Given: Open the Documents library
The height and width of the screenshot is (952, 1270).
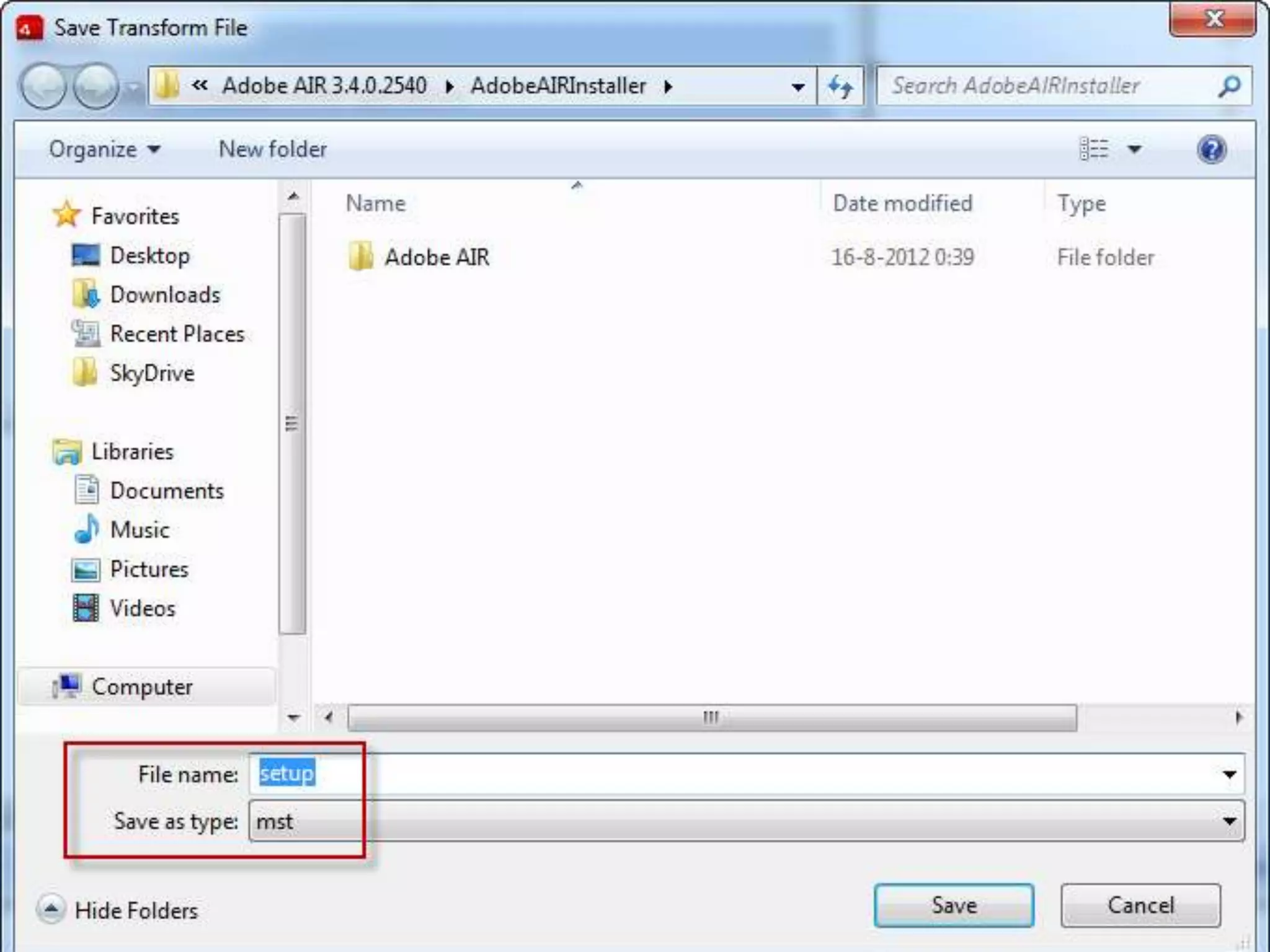Looking at the screenshot, I should [167, 490].
